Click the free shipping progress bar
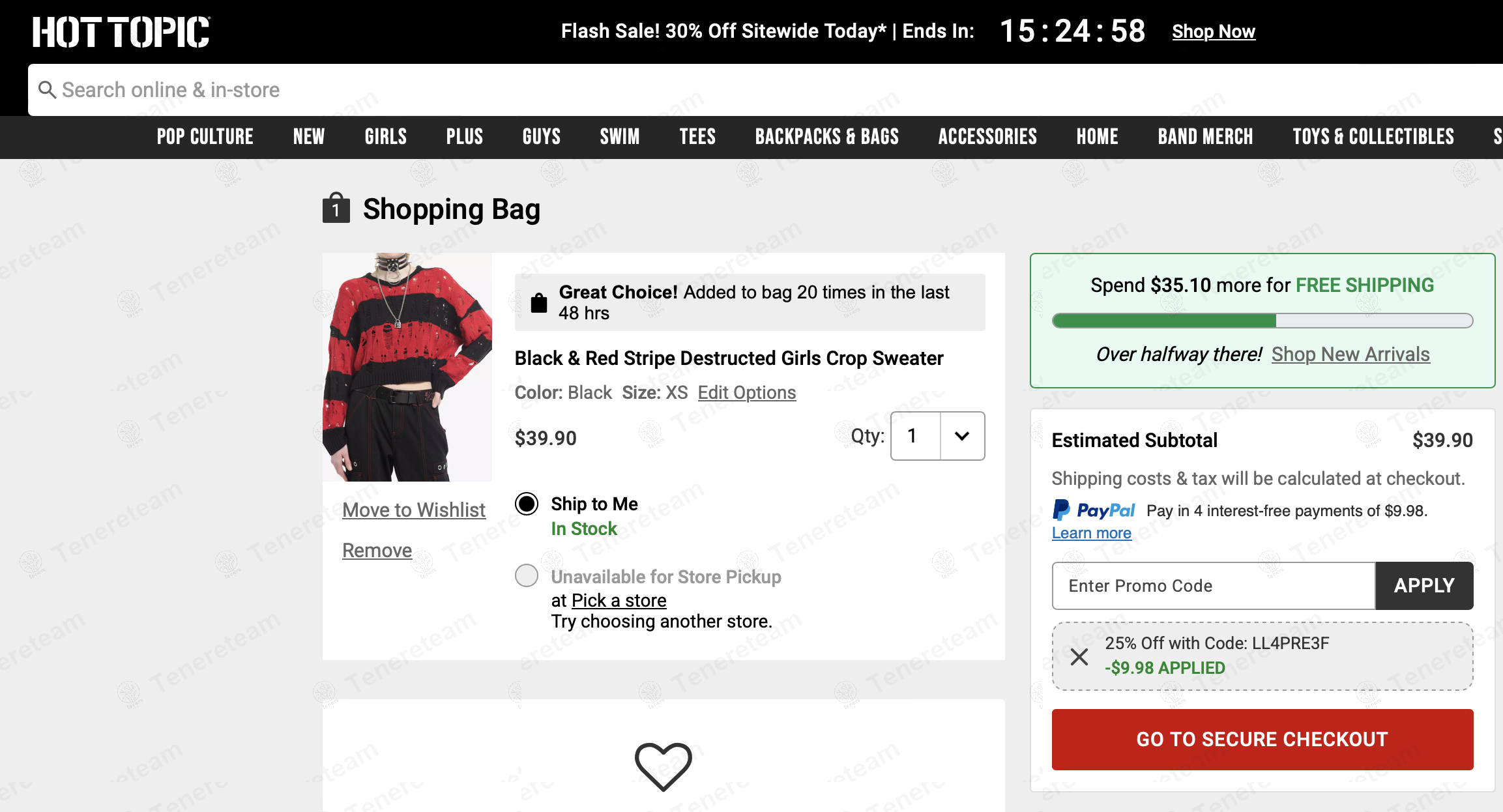1503x812 pixels. tap(1262, 321)
